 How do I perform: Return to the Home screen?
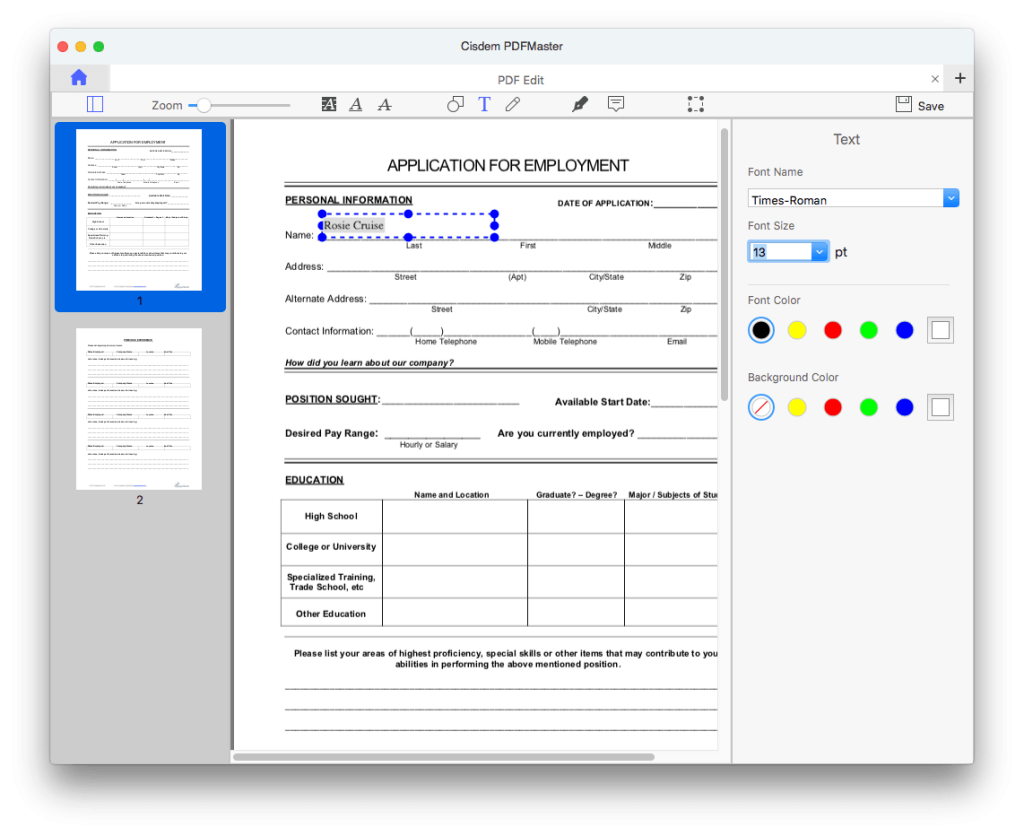click(x=79, y=77)
